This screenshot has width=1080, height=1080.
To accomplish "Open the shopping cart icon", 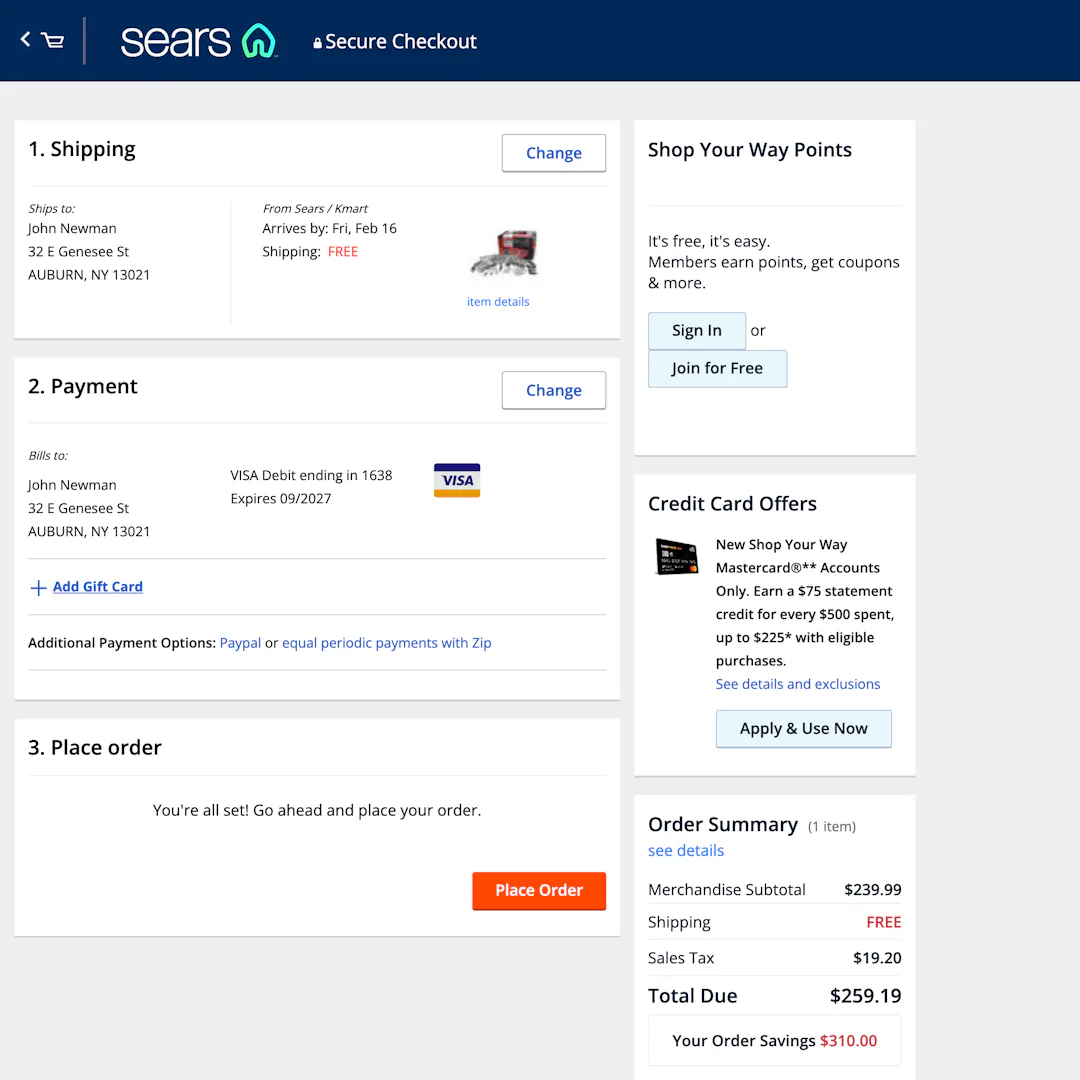I will [x=53, y=41].
